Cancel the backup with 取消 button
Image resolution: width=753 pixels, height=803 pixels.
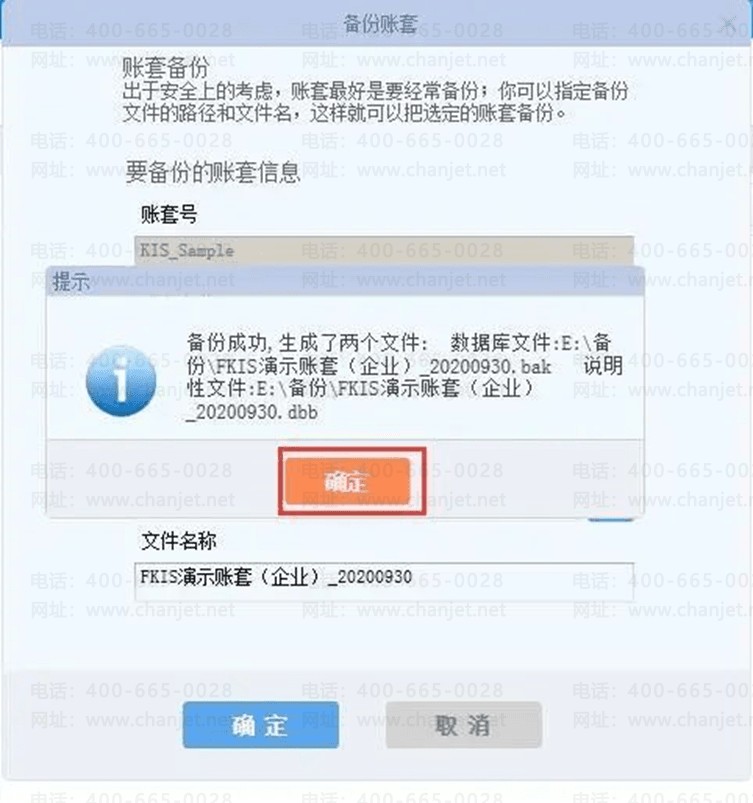coord(464,725)
